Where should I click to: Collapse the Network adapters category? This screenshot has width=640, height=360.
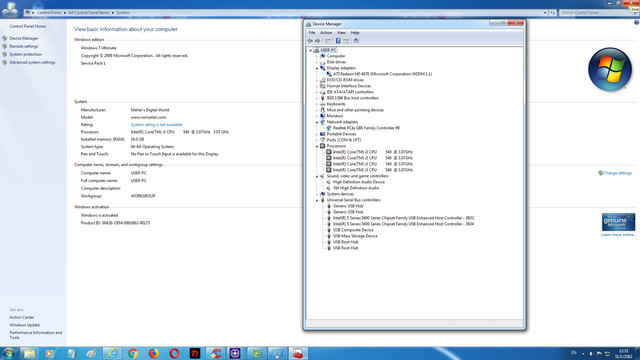click(x=317, y=122)
